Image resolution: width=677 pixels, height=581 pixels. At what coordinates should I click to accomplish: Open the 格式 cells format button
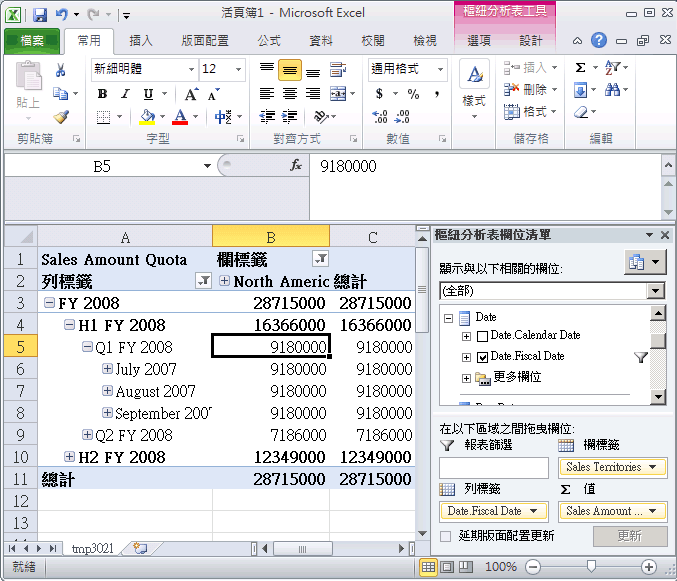pyautogui.click(x=531, y=112)
